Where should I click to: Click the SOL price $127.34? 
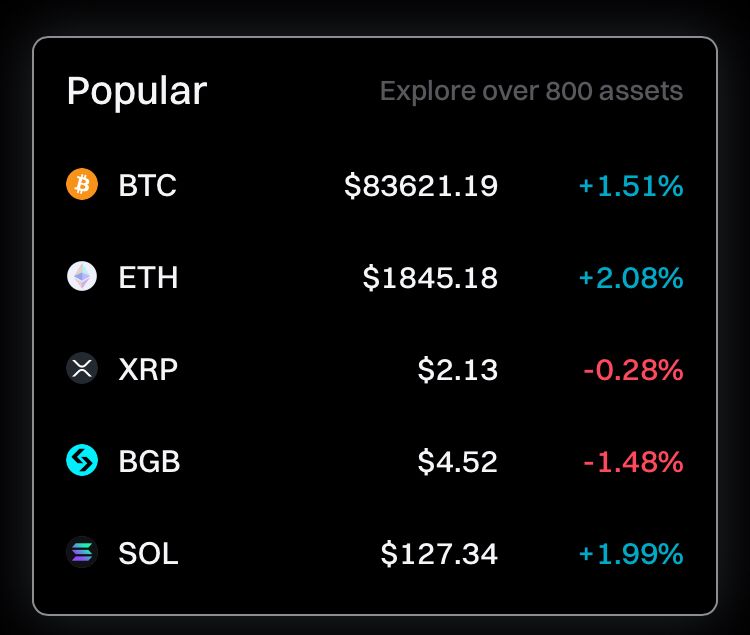[x=439, y=553]
